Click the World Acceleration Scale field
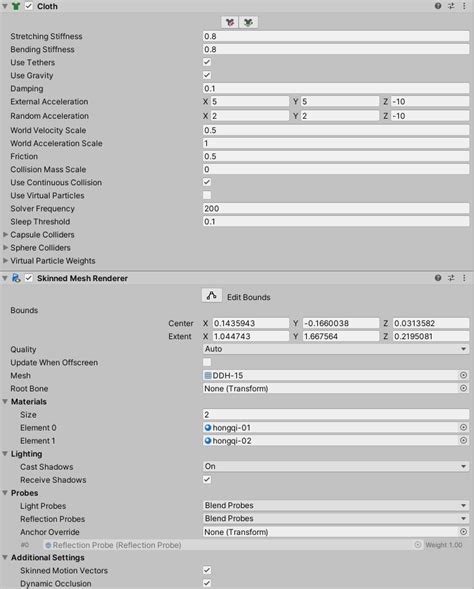 (x=336, y=143)
